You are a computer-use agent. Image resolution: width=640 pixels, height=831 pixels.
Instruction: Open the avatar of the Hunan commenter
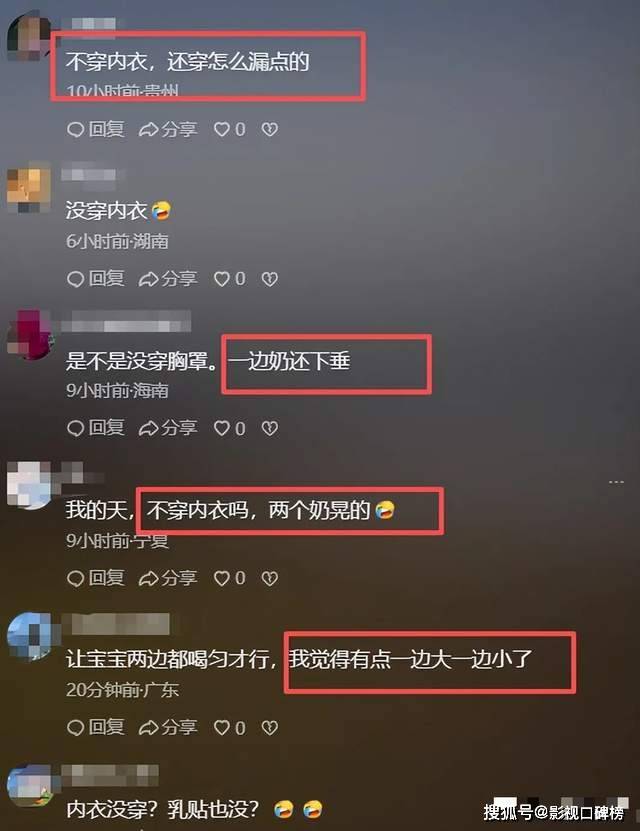(x=29, y=187)
